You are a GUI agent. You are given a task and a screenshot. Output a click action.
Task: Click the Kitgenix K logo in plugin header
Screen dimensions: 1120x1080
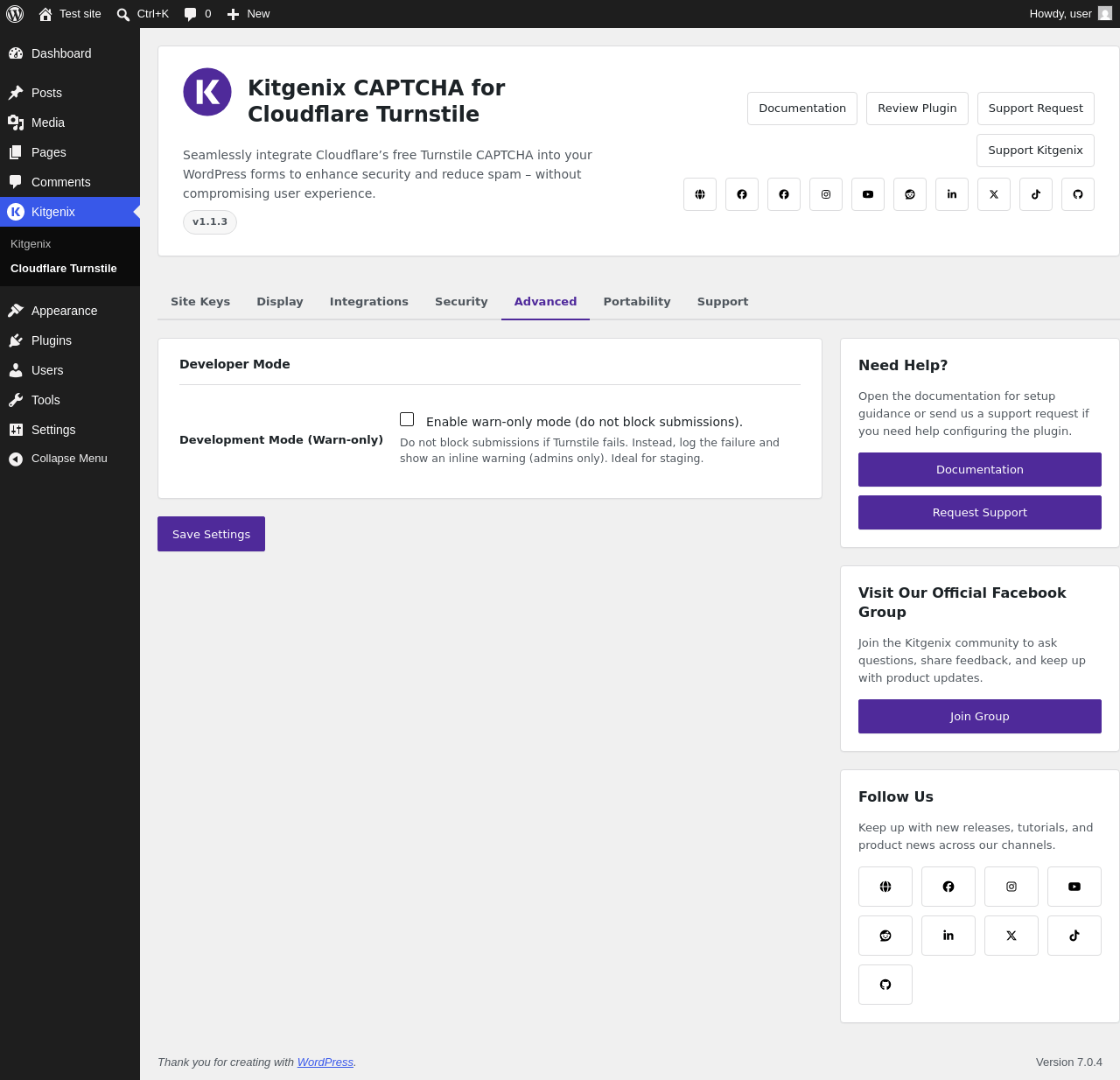click(x=207, y=92)
